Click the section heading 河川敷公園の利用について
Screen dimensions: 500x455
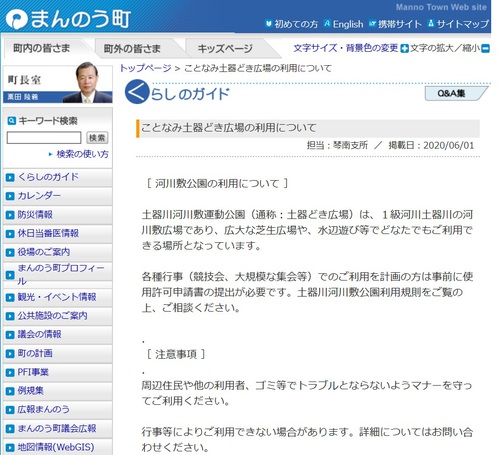(217, 184)
